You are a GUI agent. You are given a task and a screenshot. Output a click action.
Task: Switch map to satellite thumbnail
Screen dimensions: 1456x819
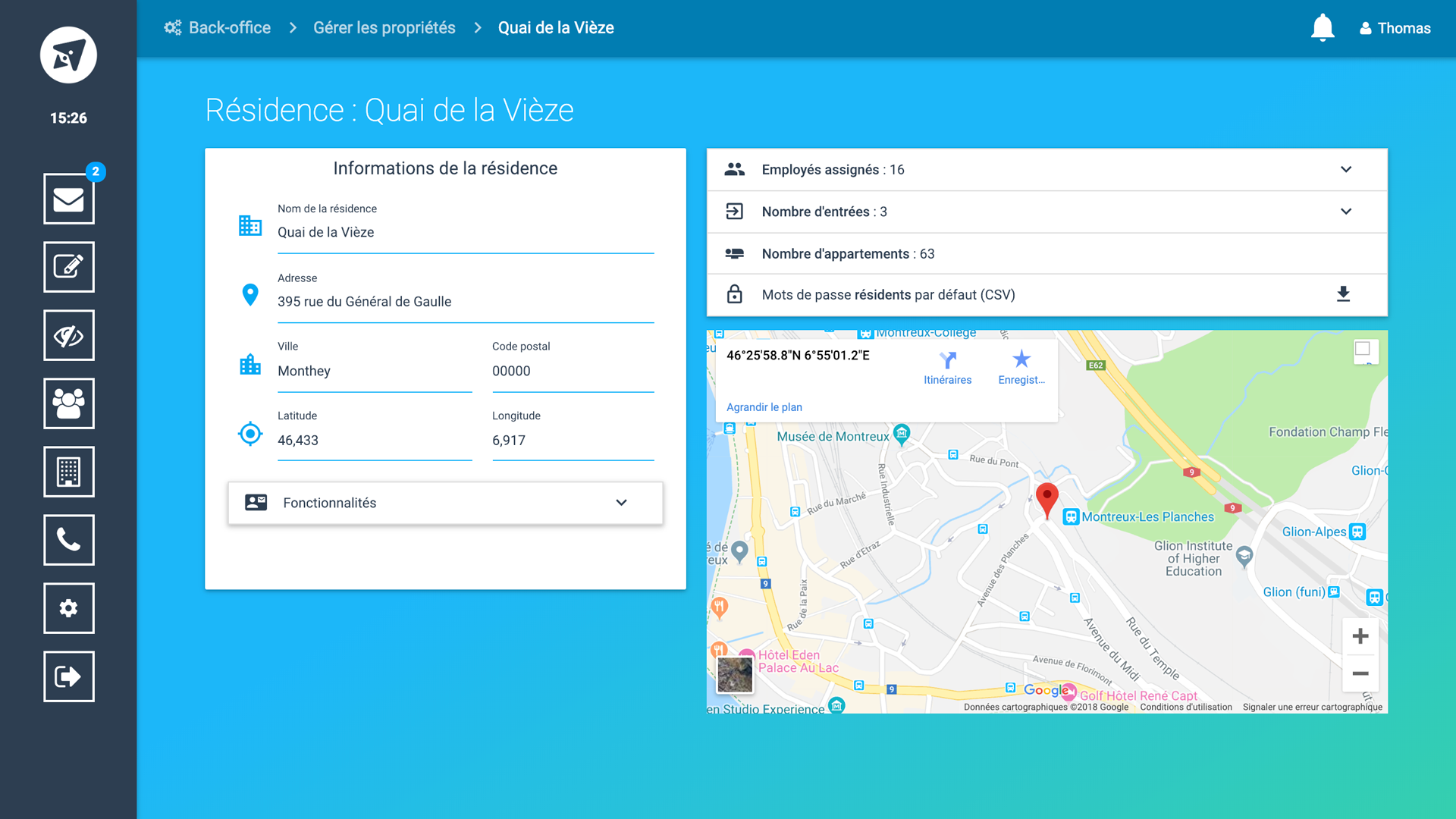[735, 674]
